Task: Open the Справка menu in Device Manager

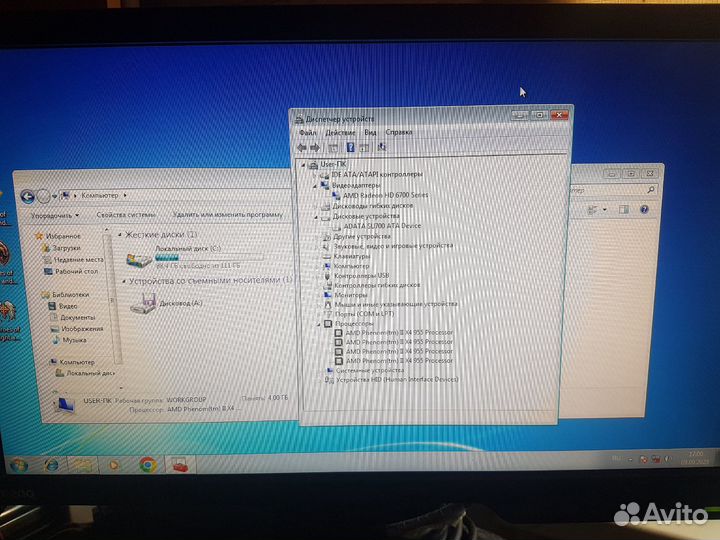Action: (399, 132)
